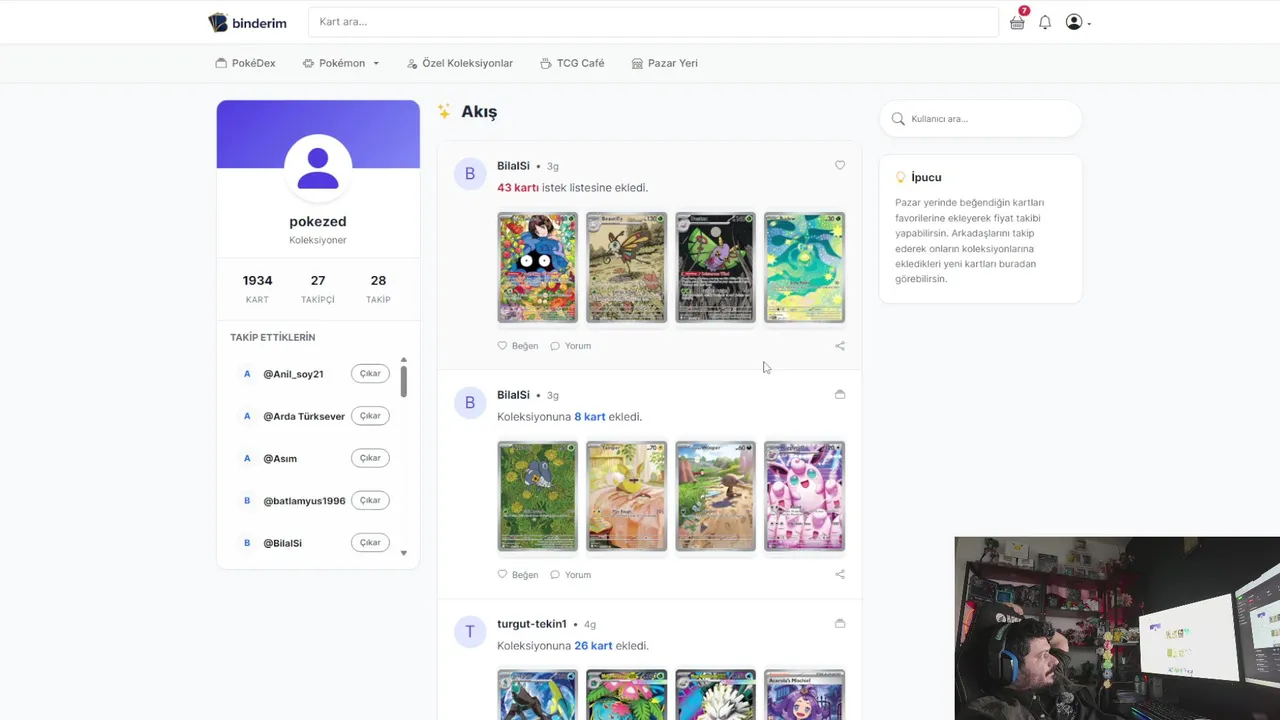Open turgut-tekin1 profile name

pyautogui.click(x=532, y=624)
